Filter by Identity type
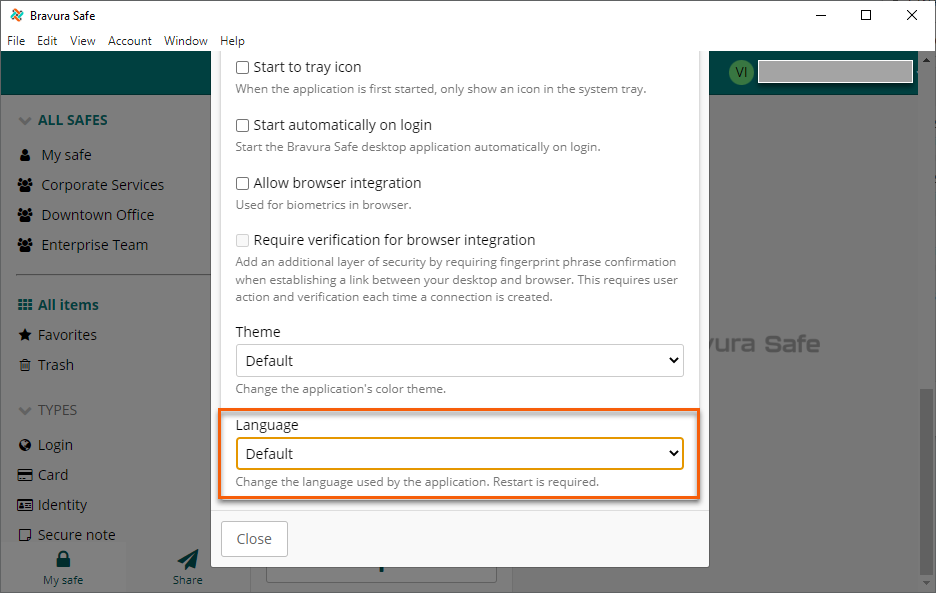The image size is (936, 593). [x=63, y=505]
